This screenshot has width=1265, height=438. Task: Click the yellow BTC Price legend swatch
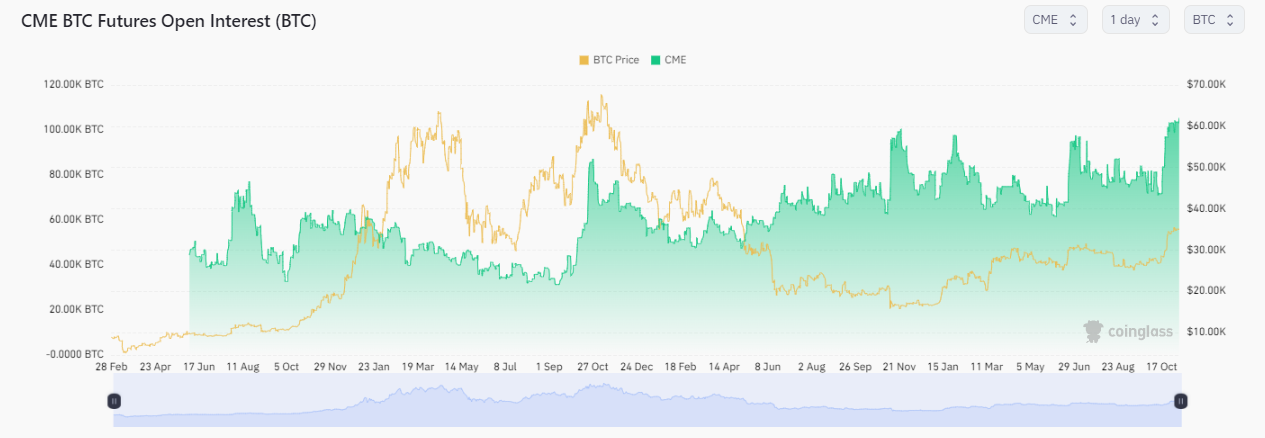[x=584, y=60]
